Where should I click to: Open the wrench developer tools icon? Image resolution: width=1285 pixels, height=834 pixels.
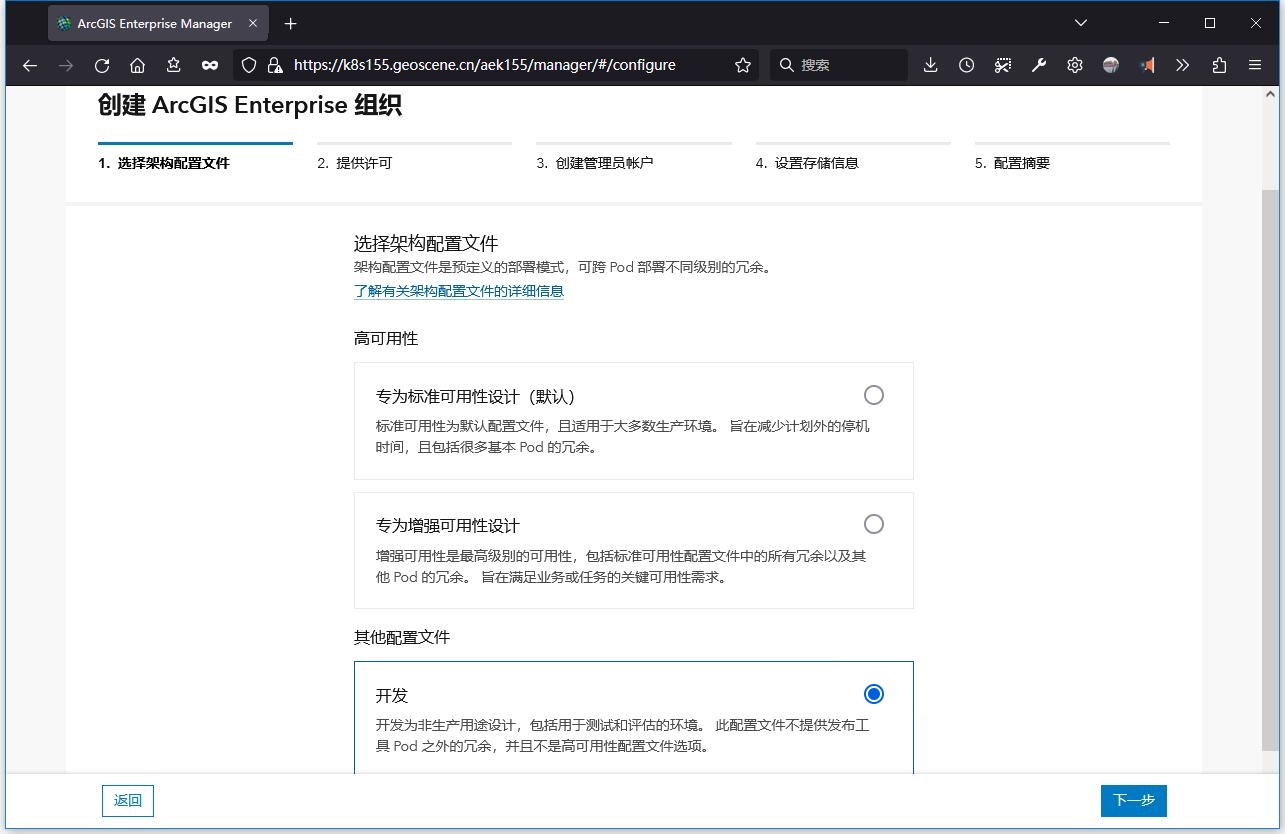click(1039, 65)
